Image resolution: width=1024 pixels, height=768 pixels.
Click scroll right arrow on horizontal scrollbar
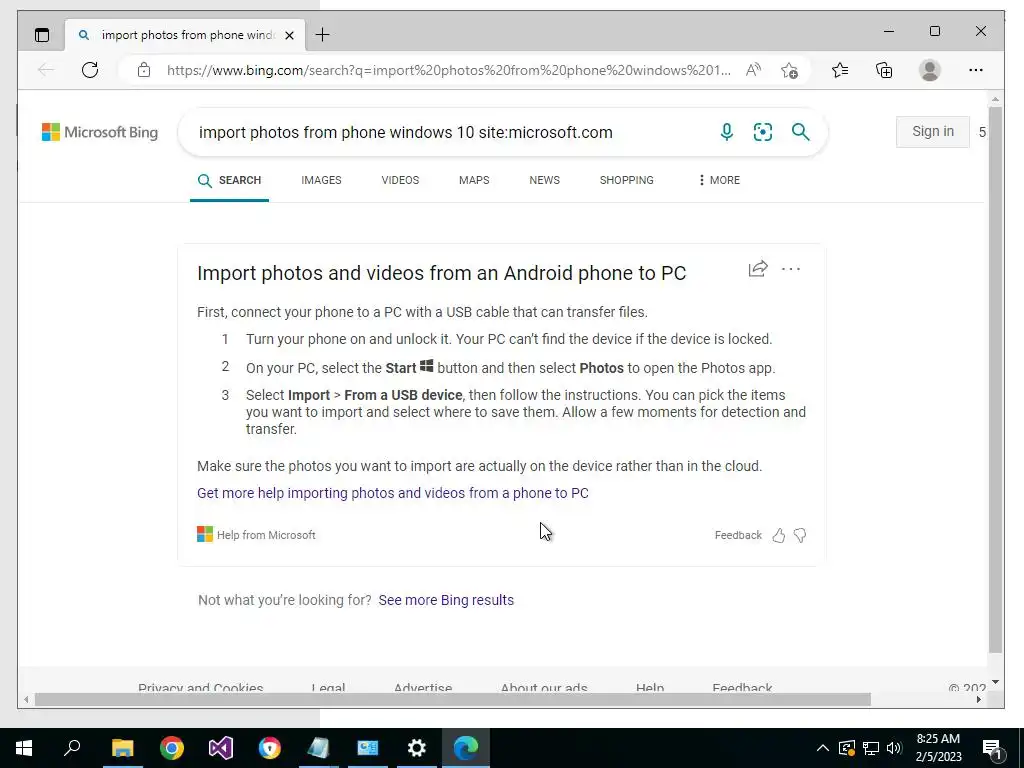click(978, 699)
